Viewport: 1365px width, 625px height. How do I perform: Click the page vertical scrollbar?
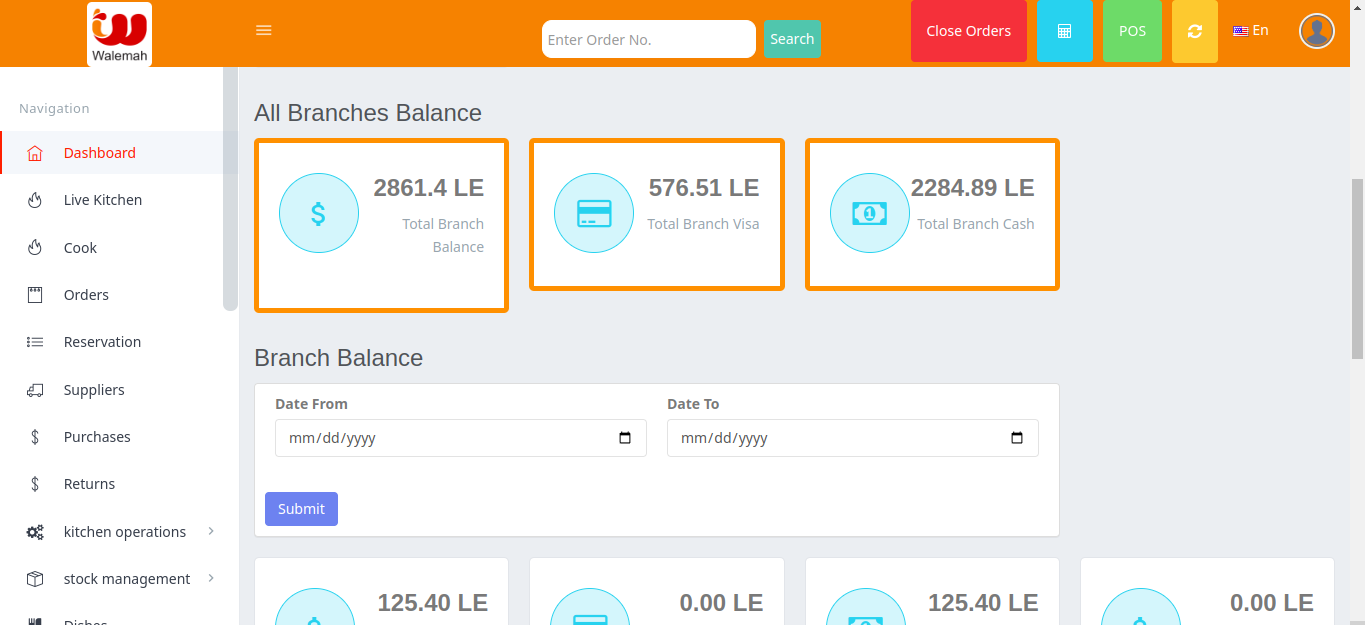(x=1357, y=268)
